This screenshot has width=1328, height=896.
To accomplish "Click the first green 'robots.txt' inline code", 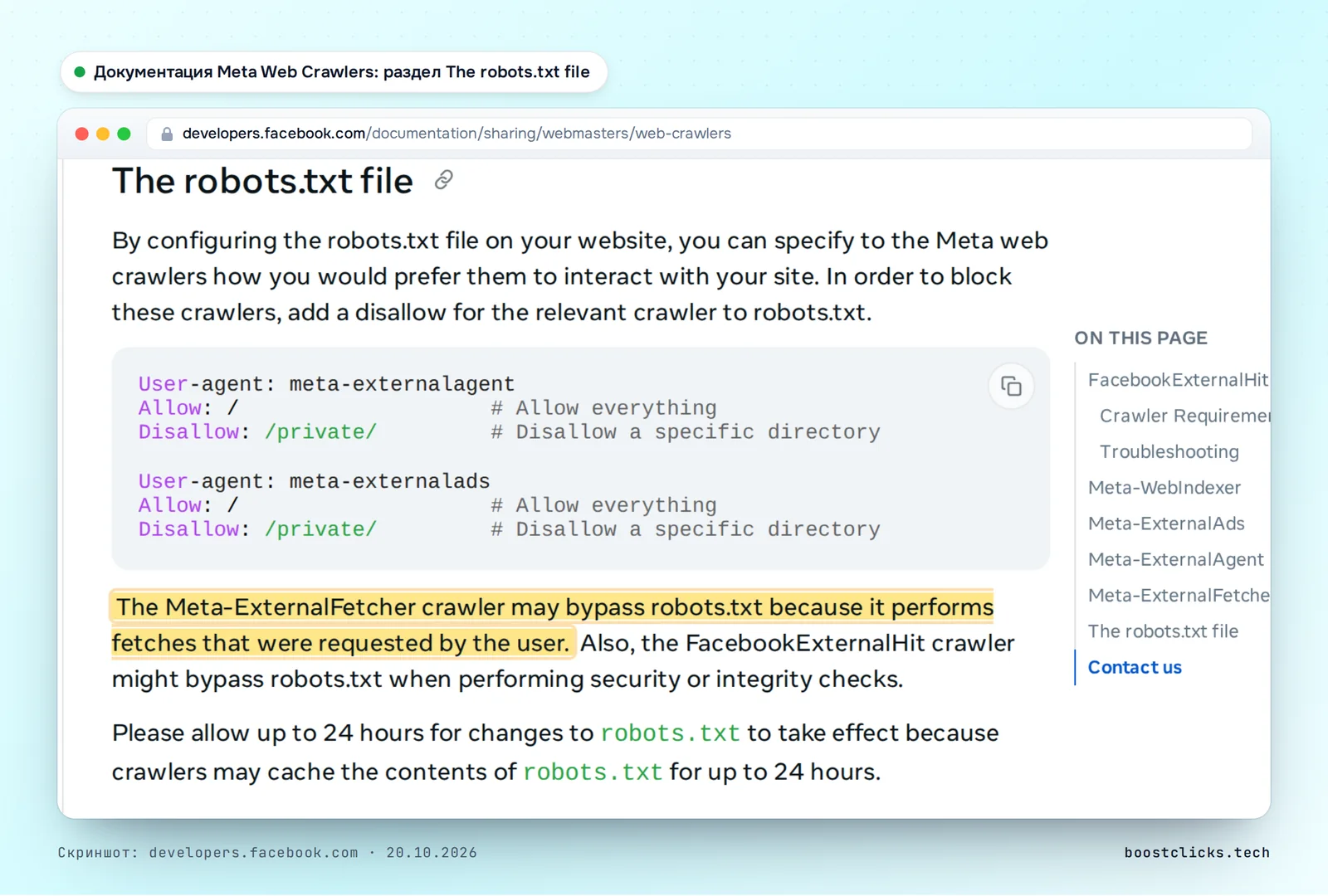I will pos(670,733).
